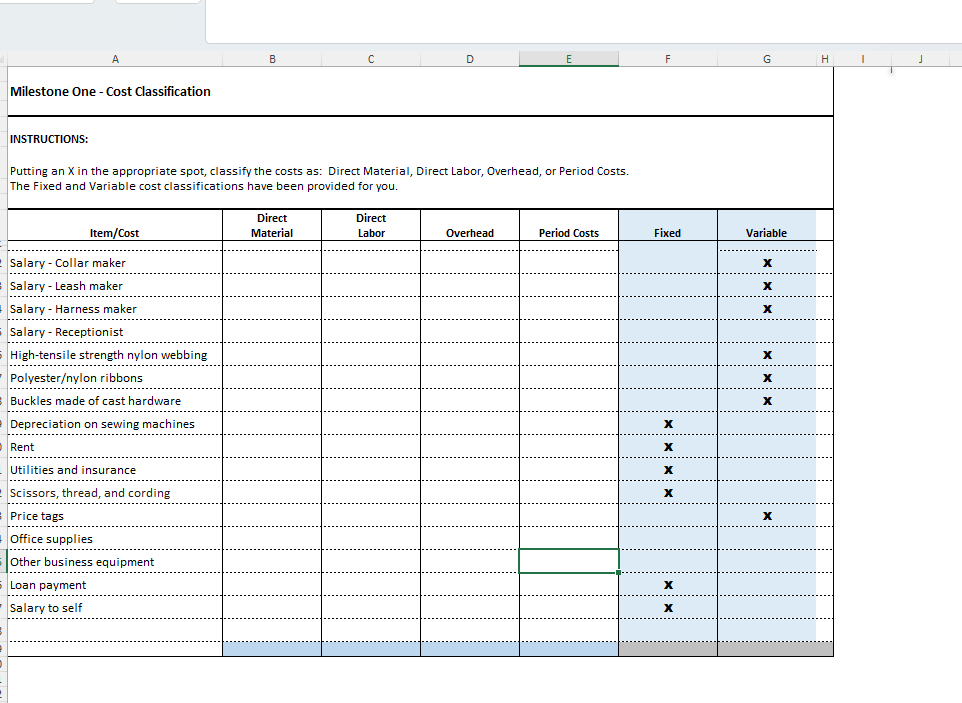Click Variable X for Buckles row
962x703 pixels.
(x=767, y=401)
